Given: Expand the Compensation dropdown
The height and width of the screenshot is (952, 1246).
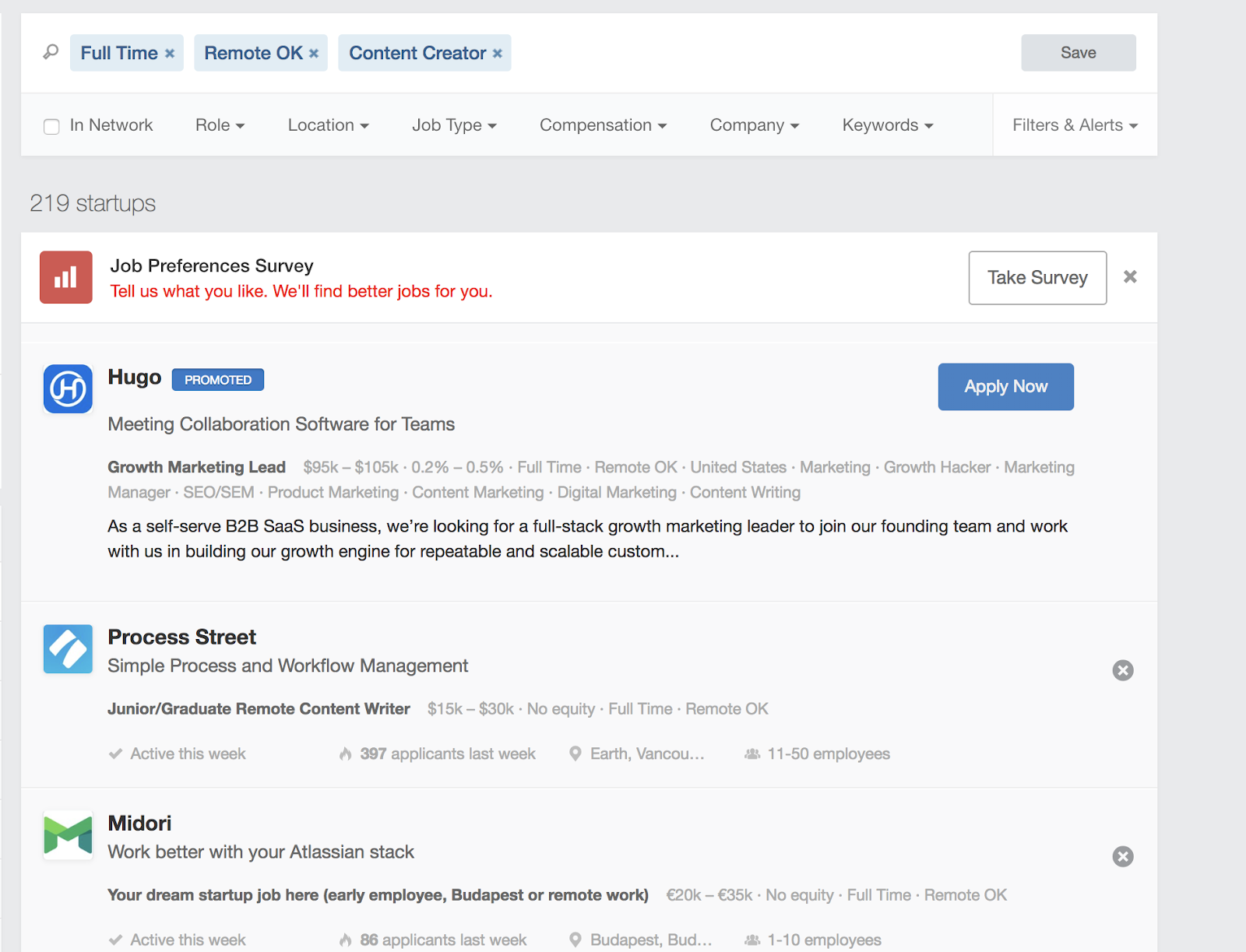Looking at the screenshot, I should 603,125.
